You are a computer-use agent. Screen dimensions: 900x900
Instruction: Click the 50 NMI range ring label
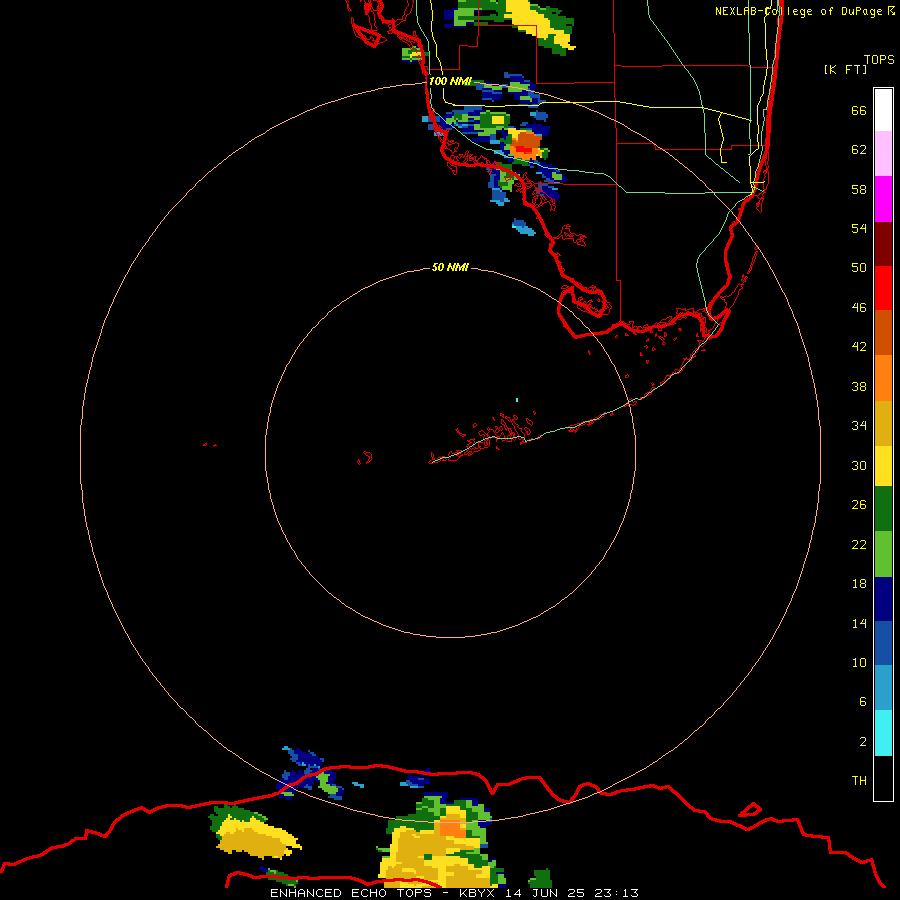(x=450, y=267)
